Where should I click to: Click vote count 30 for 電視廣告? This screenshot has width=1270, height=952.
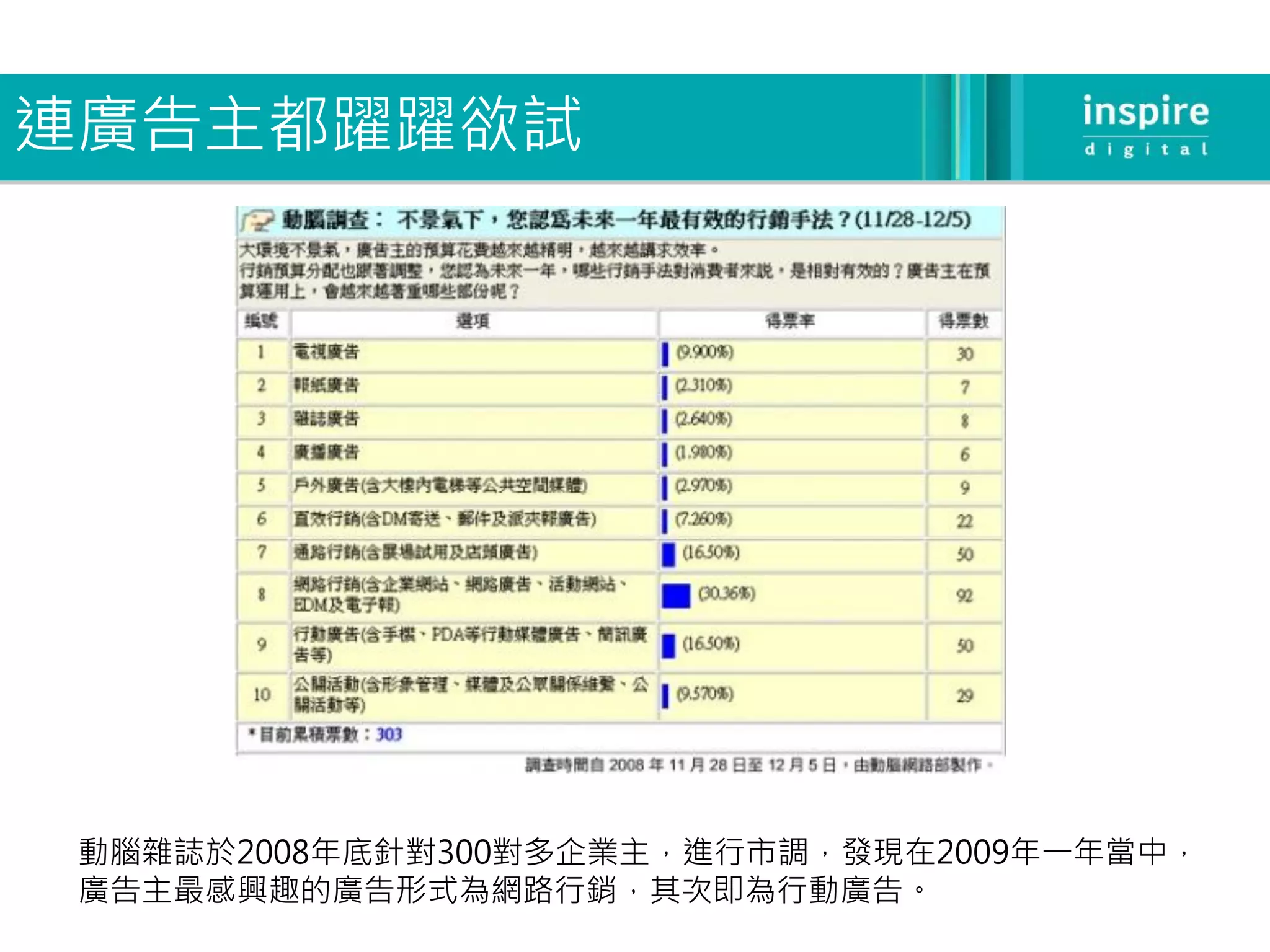click(964, 354)
